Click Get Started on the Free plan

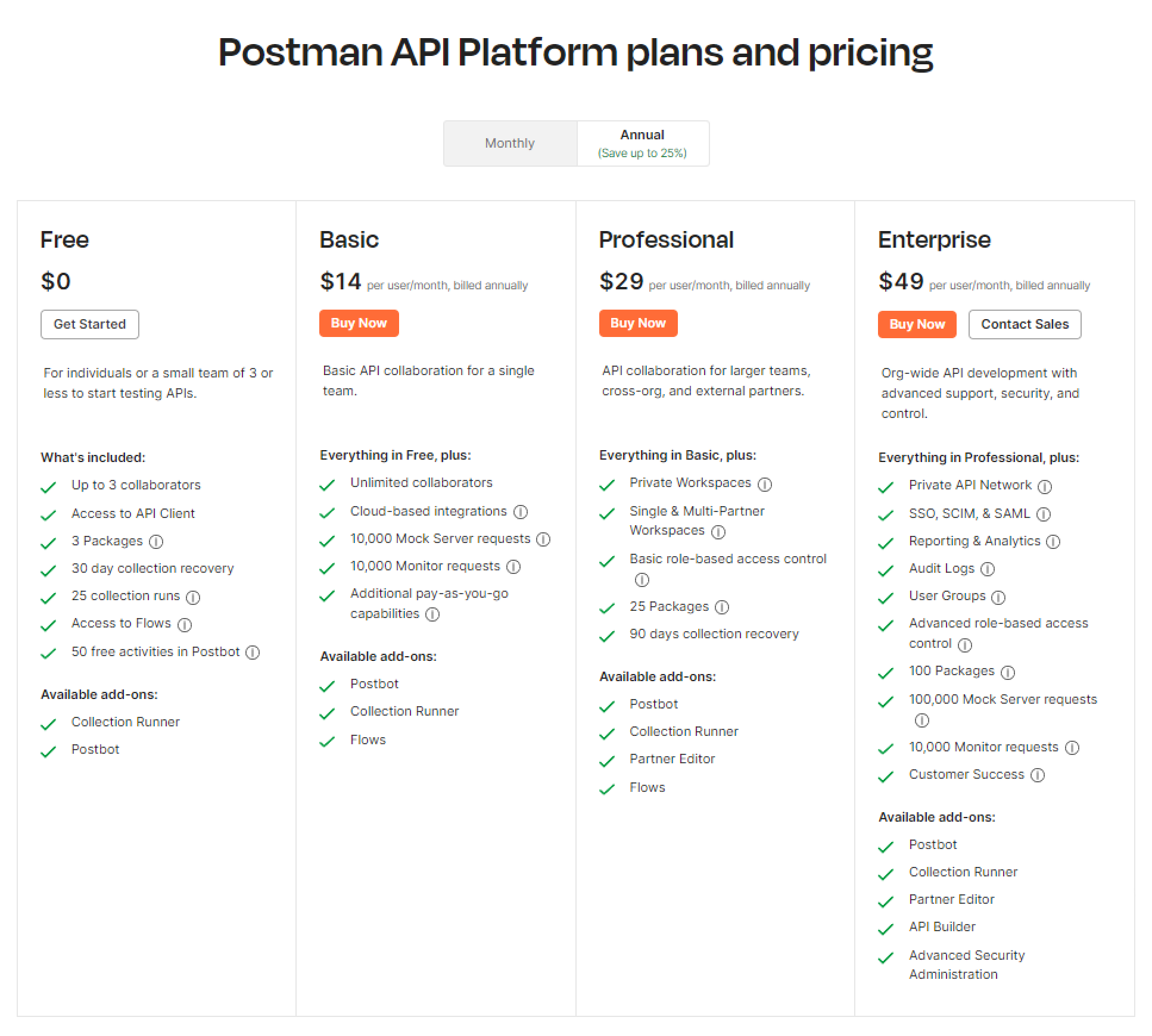[89, 324]
